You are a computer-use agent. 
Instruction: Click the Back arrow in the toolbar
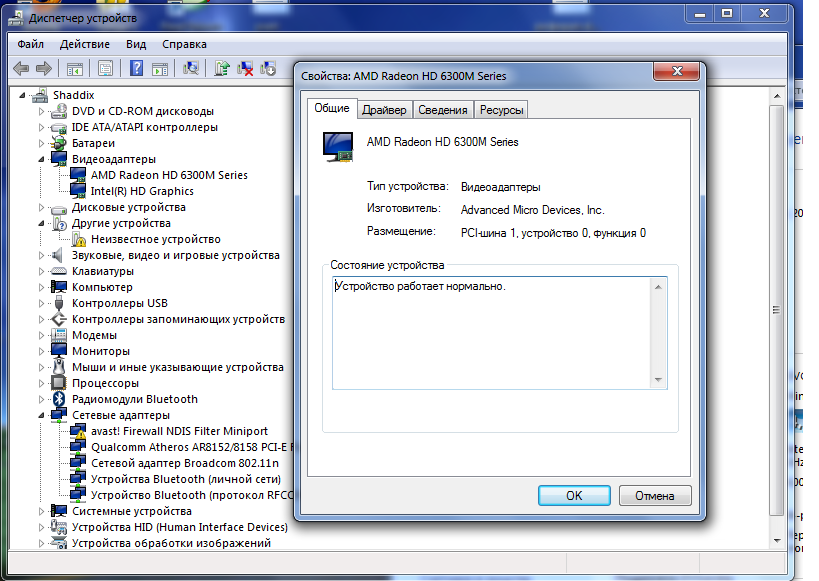[21, 68]
